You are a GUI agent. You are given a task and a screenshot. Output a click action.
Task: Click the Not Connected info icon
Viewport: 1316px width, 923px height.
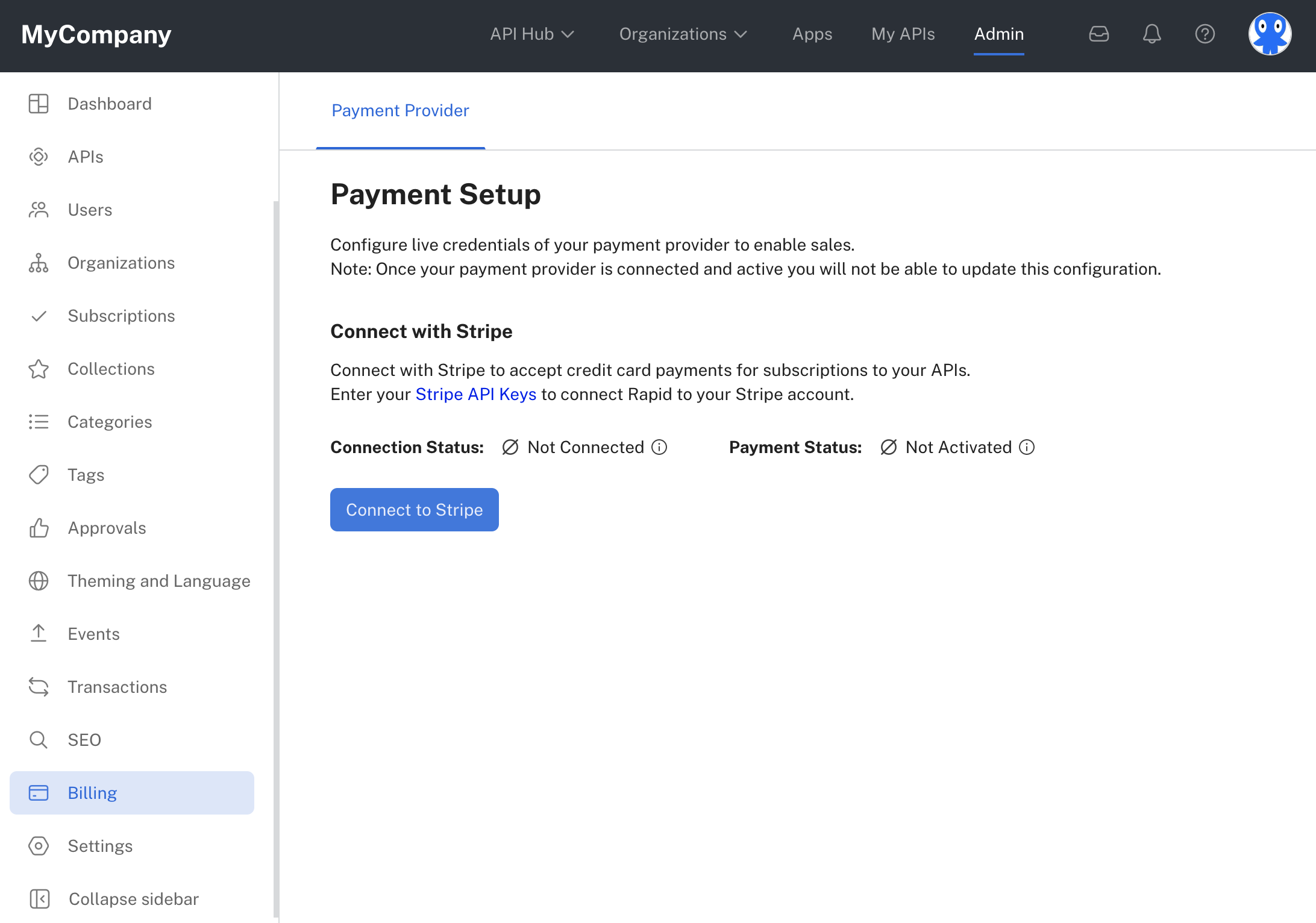[659, 447]
